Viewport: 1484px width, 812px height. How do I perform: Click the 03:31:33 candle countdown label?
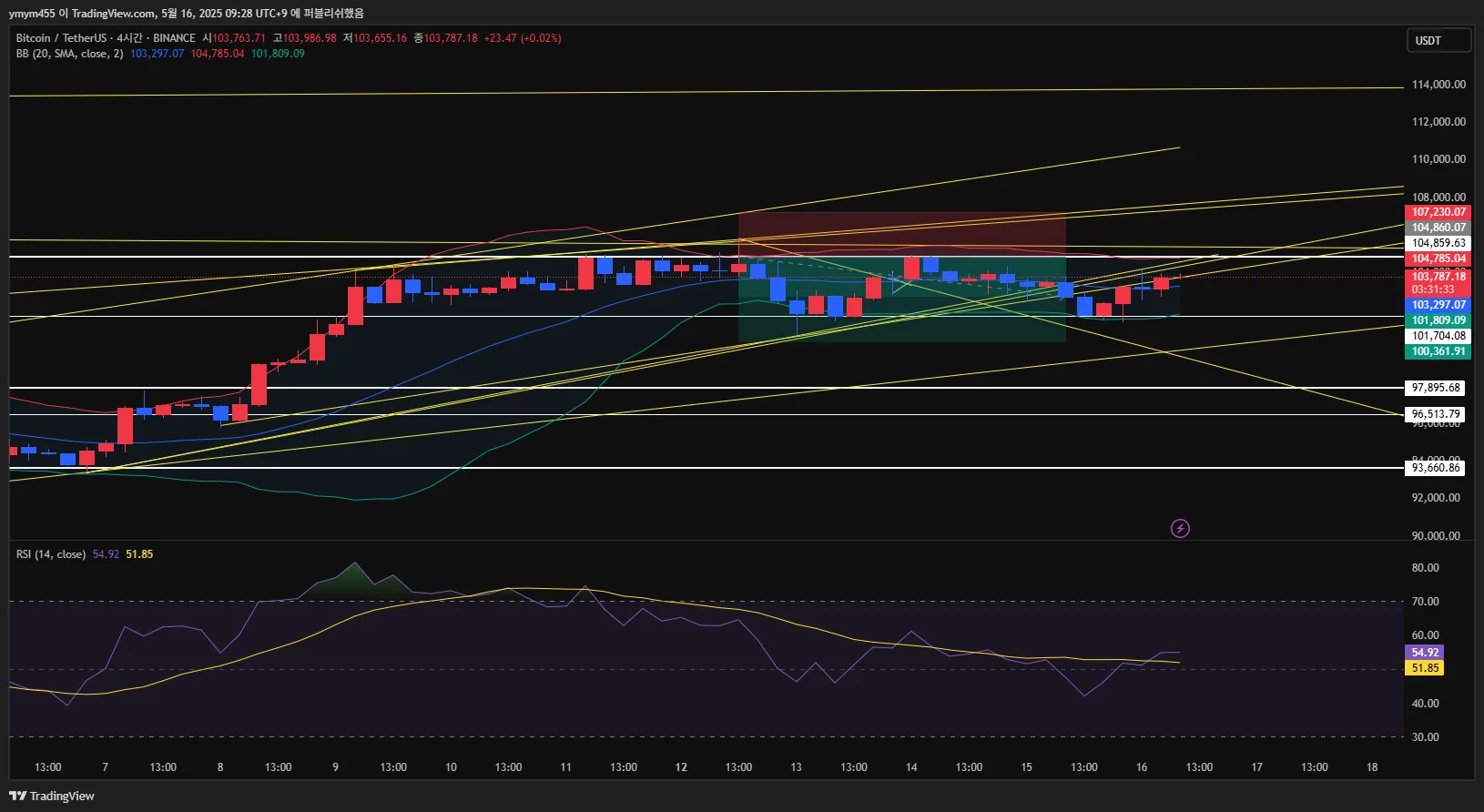point(1438,289)
